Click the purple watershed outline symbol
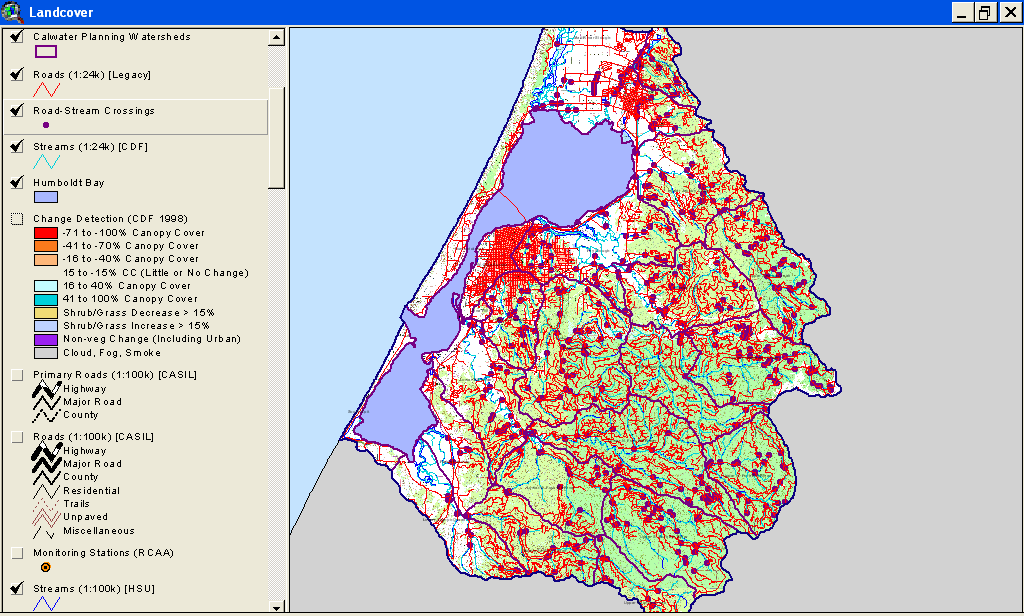The image size is (1024, 616). 46,52
